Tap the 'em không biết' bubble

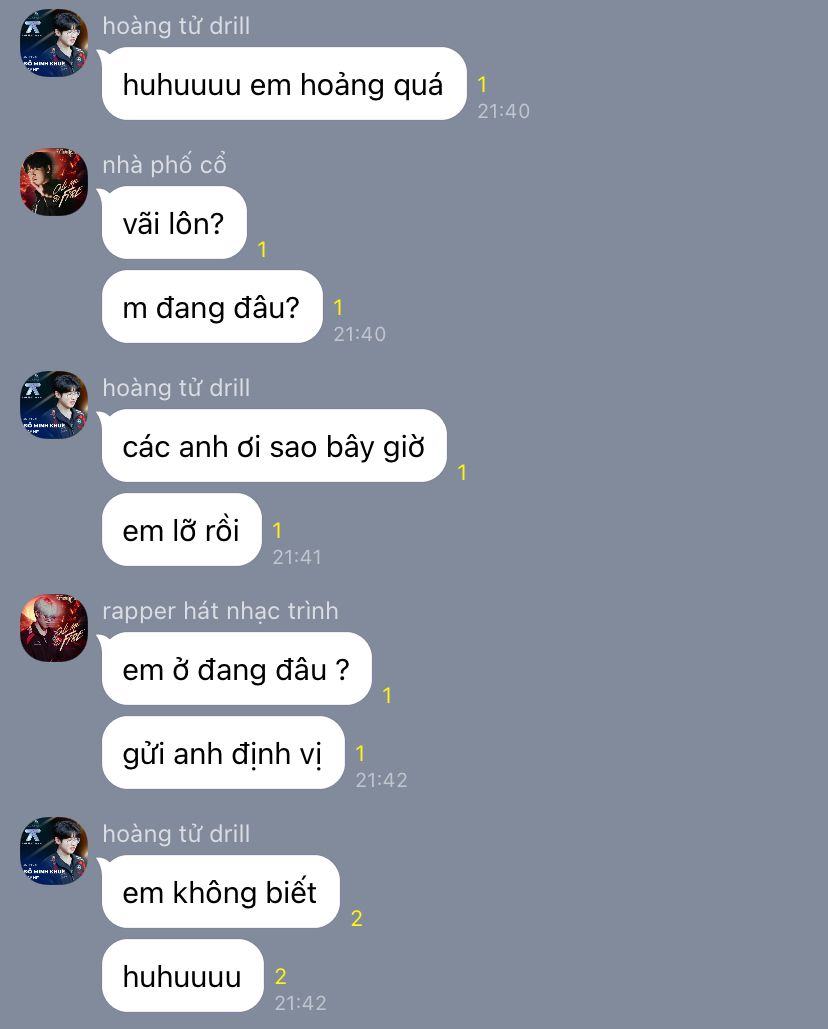[x=220, y=892]
